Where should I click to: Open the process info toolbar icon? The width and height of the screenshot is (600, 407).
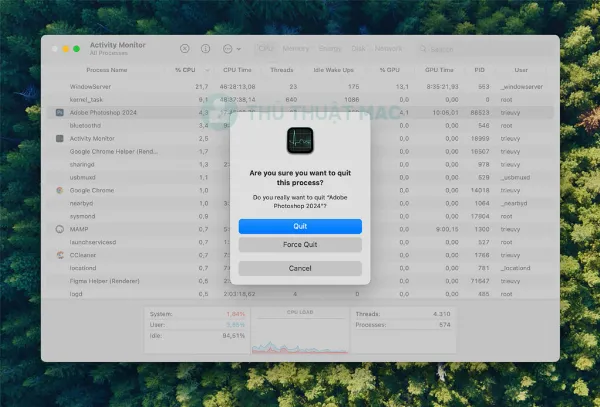[x=205, y=49]
